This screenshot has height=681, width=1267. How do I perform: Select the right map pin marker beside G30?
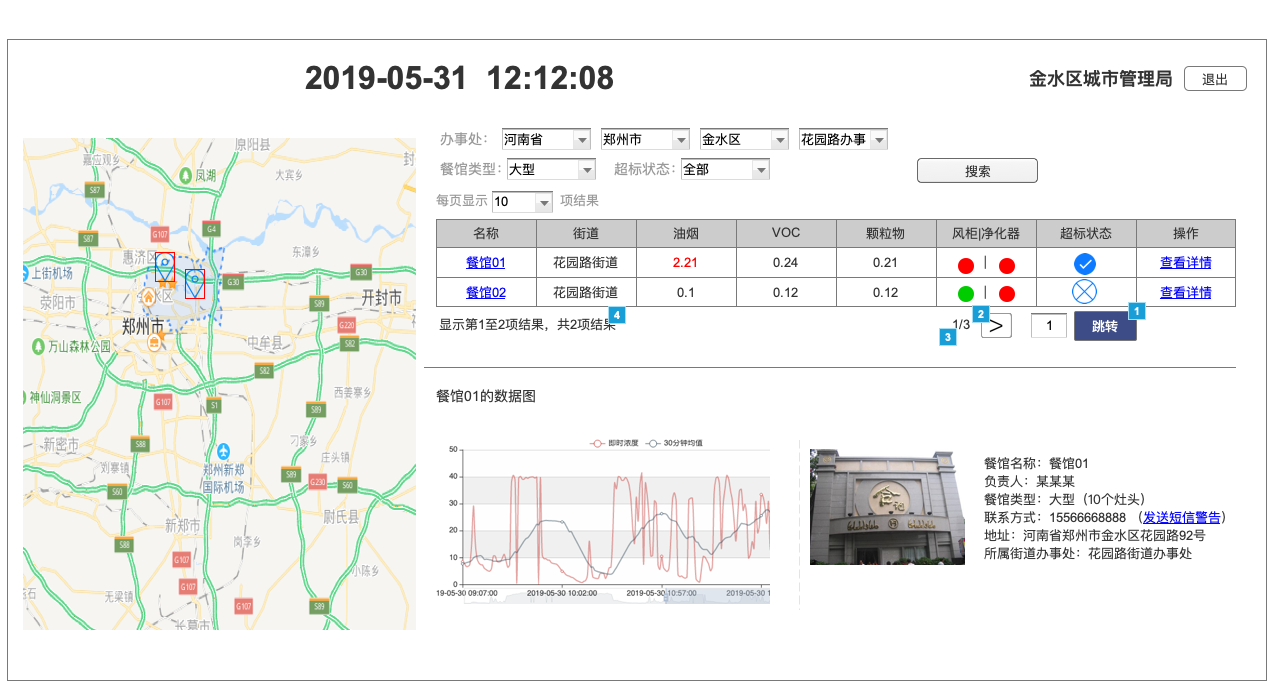(x=195, y=284)
